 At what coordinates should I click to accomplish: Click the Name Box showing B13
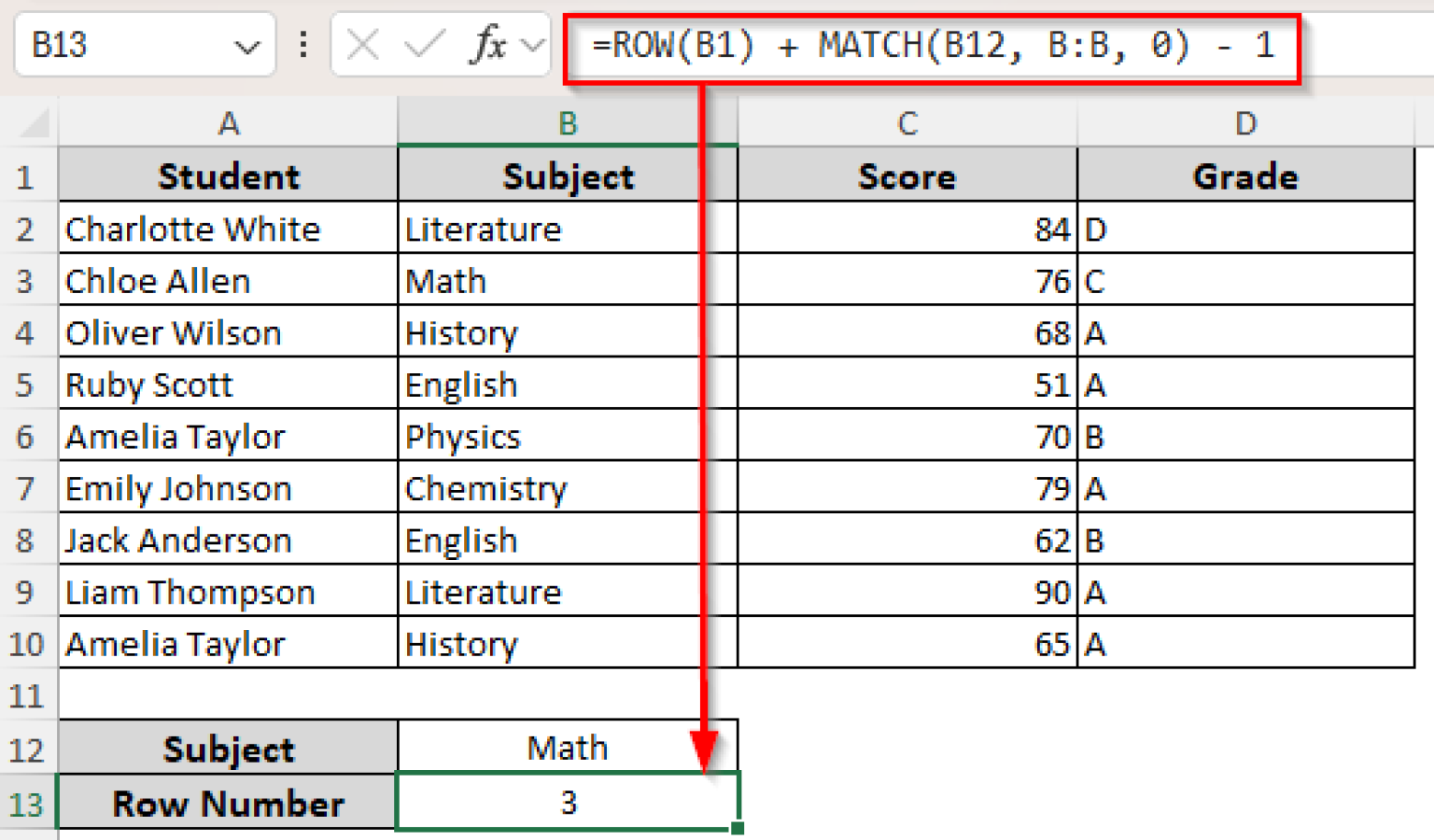(x=121, y=45)
